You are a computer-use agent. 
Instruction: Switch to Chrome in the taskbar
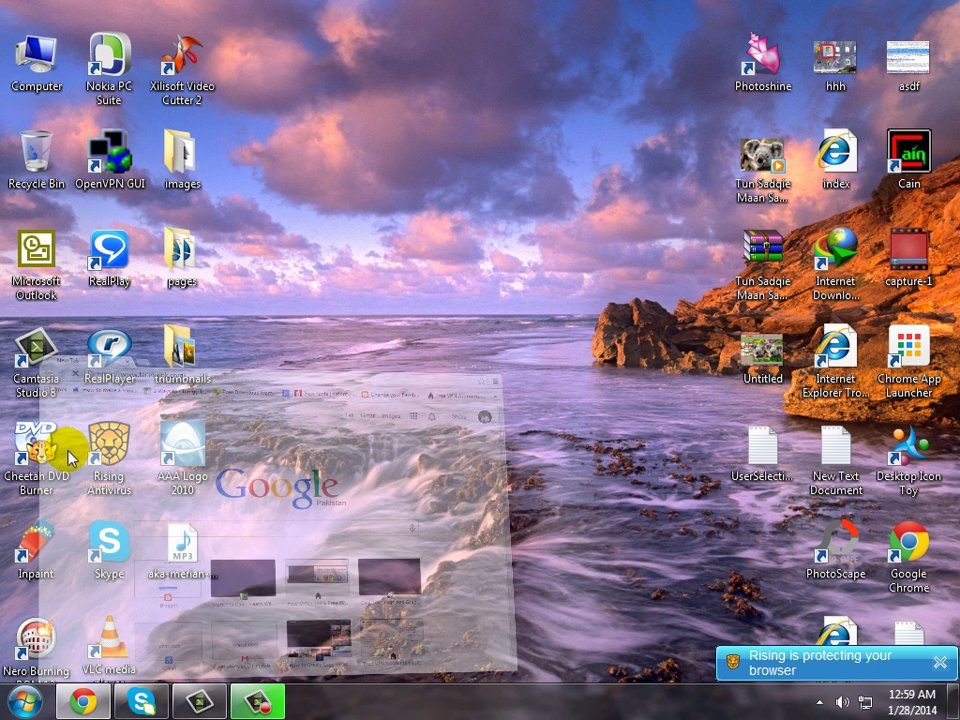83,702
